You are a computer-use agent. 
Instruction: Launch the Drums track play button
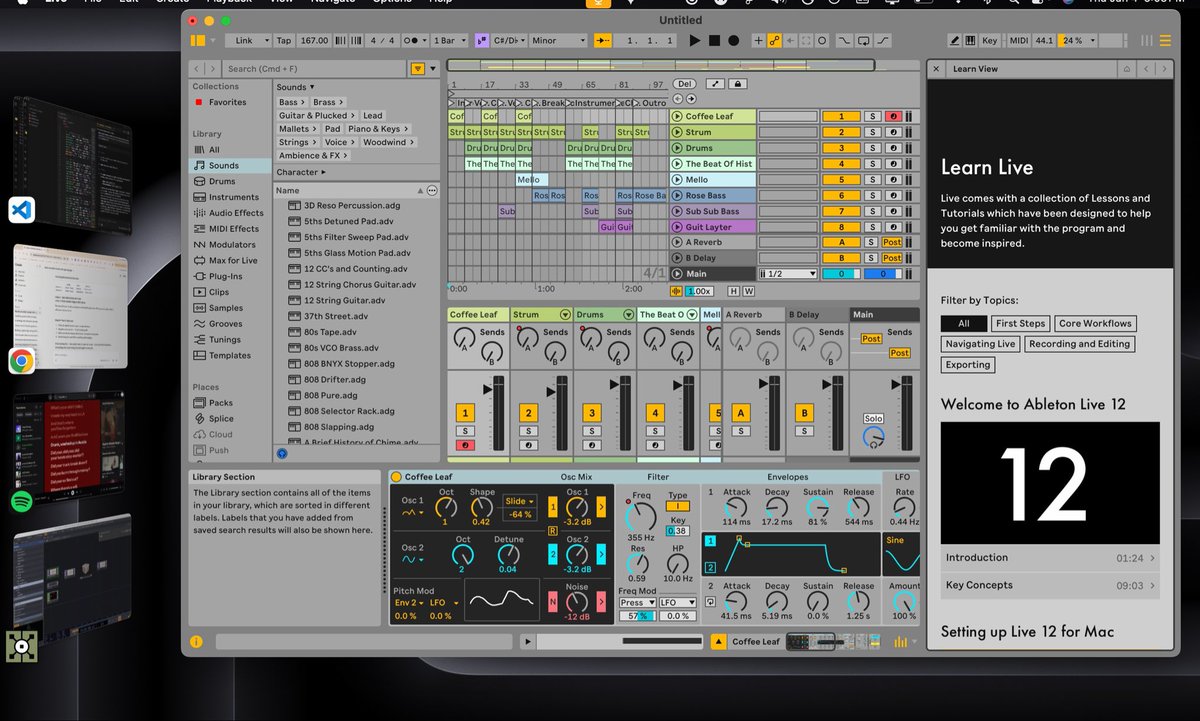(x=677, y=148)
